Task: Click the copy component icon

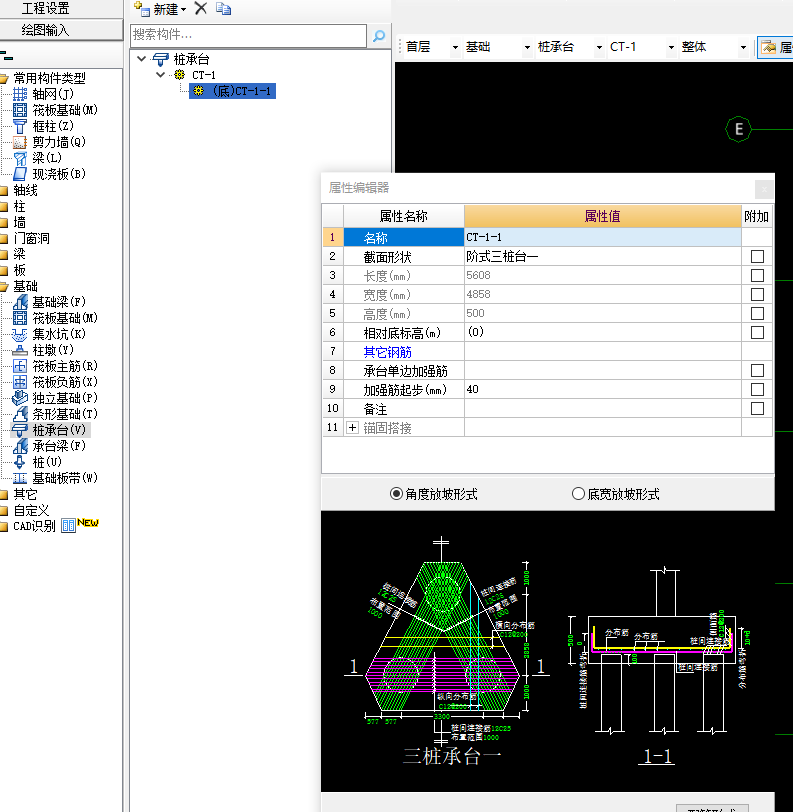Action: (223, 9)
